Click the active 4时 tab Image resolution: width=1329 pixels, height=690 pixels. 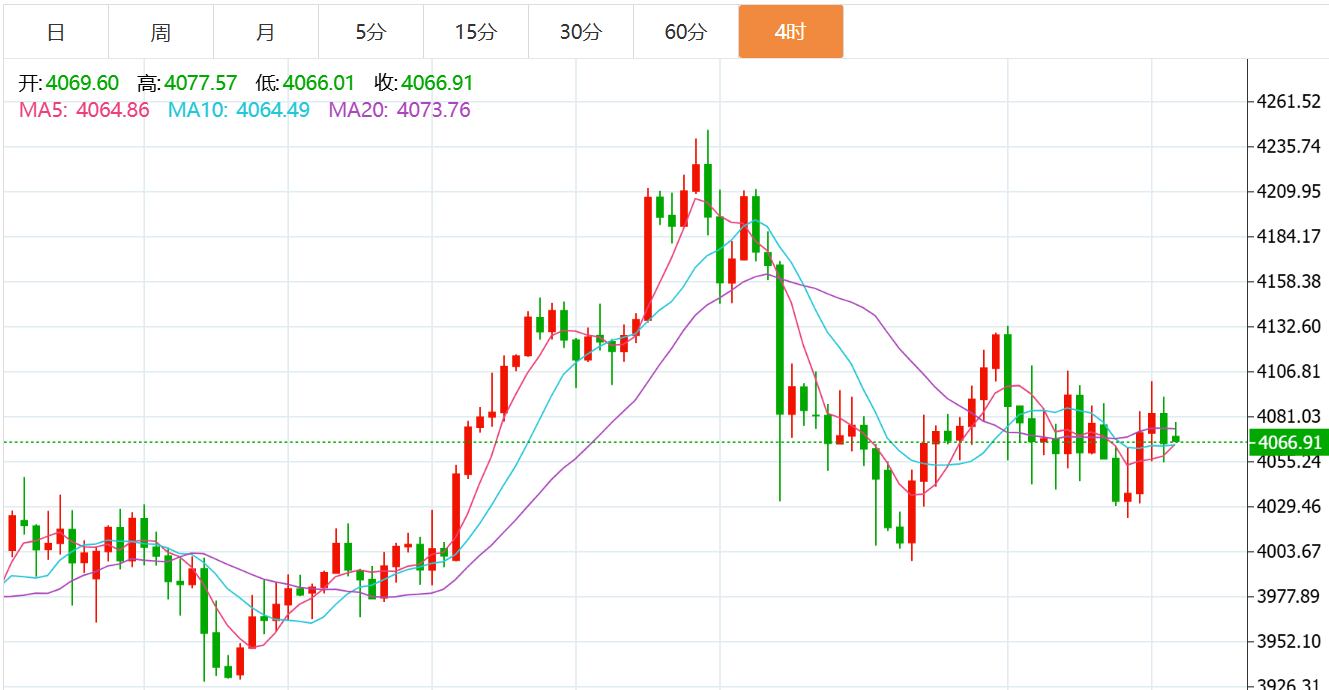click(790, 32)
